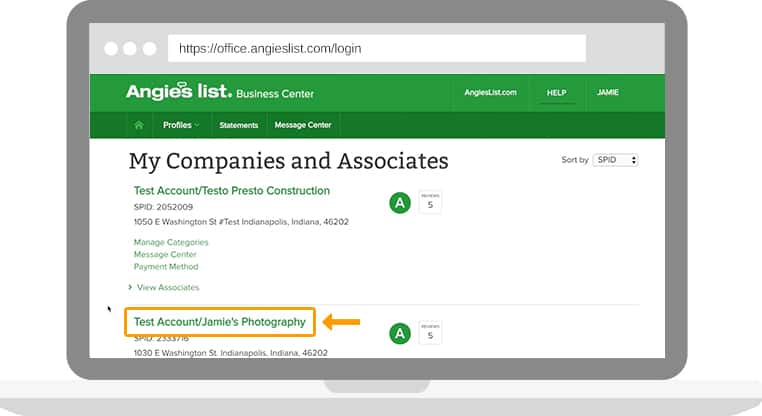Click the browser address bar URL field
Viewport: 762px width, 416px height.
[x=377, y=48]
